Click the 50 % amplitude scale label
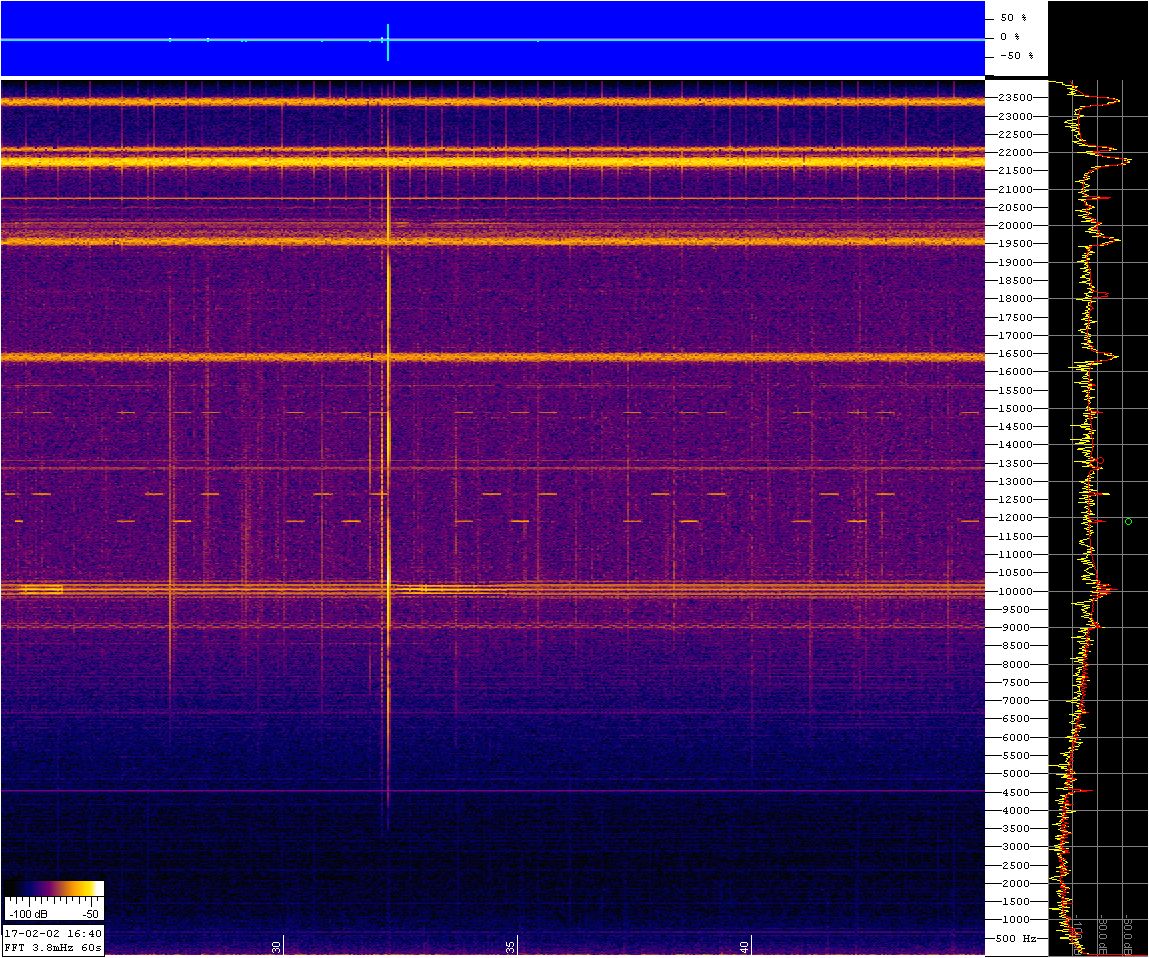Screen dimensions: 1149x958 tap(1013, 18)
